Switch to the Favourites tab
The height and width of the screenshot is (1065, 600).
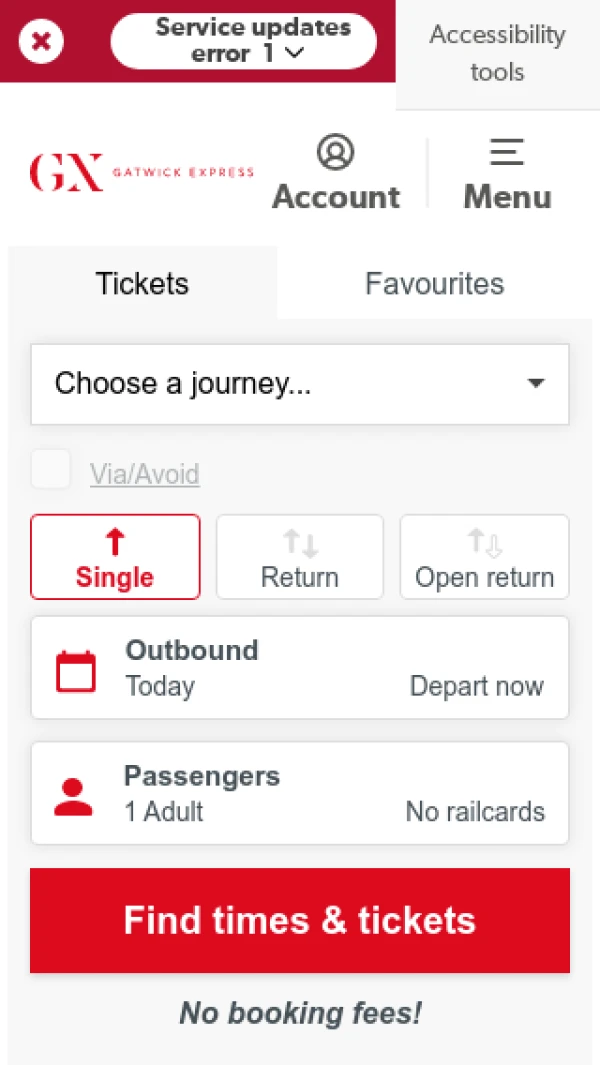(x=434, y=284)
